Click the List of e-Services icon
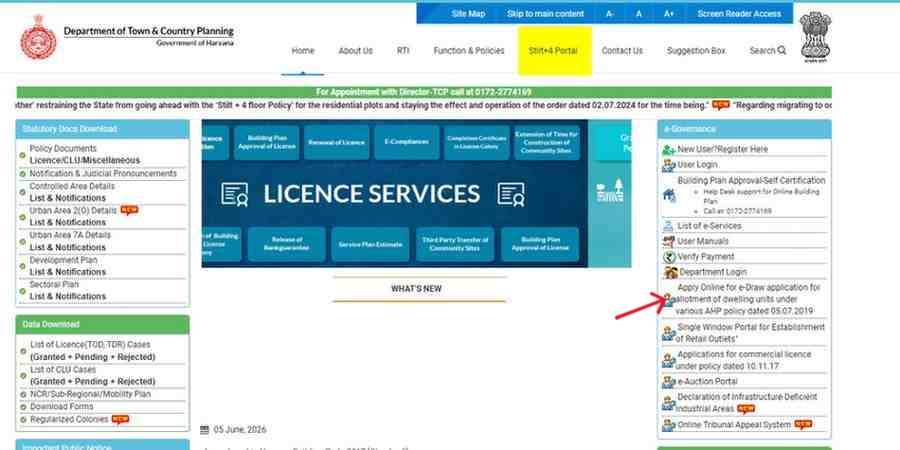The width and height of the screenshot is (900, 450). click(668, 226)
